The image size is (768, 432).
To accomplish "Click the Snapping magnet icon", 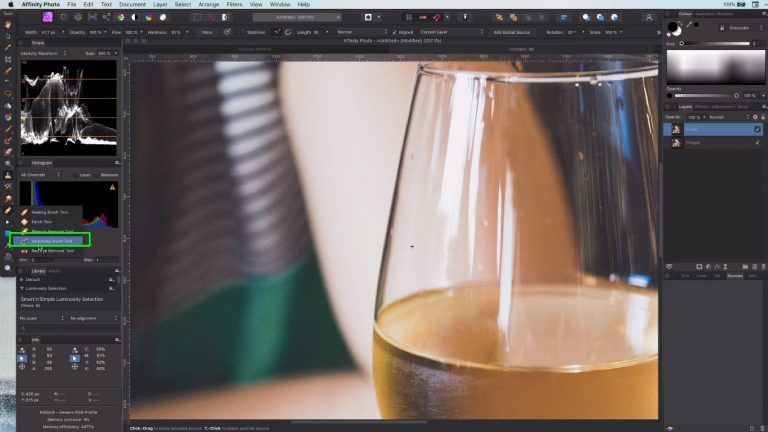I will (x=436, y=17).
